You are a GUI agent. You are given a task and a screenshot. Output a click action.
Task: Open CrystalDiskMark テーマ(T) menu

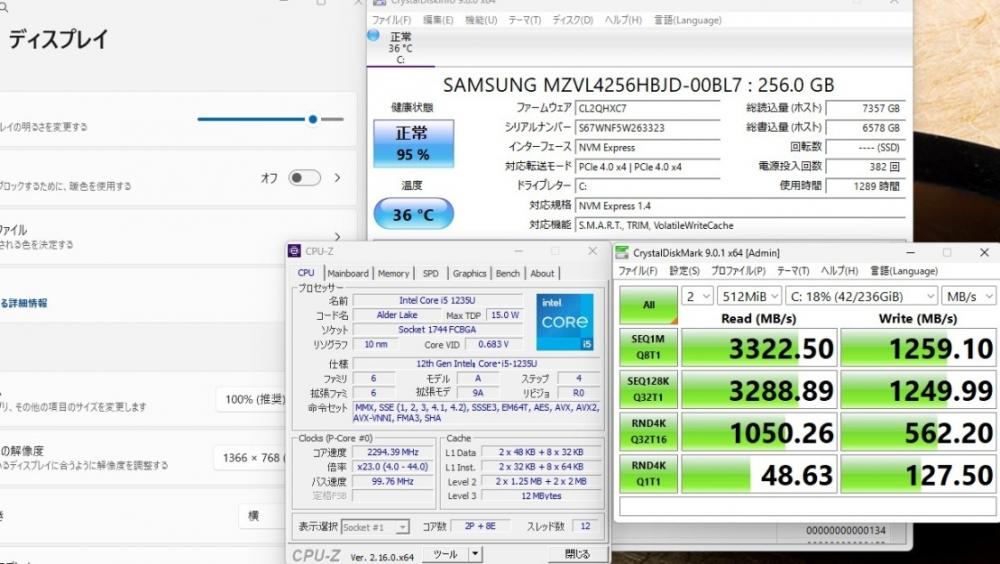793,271
